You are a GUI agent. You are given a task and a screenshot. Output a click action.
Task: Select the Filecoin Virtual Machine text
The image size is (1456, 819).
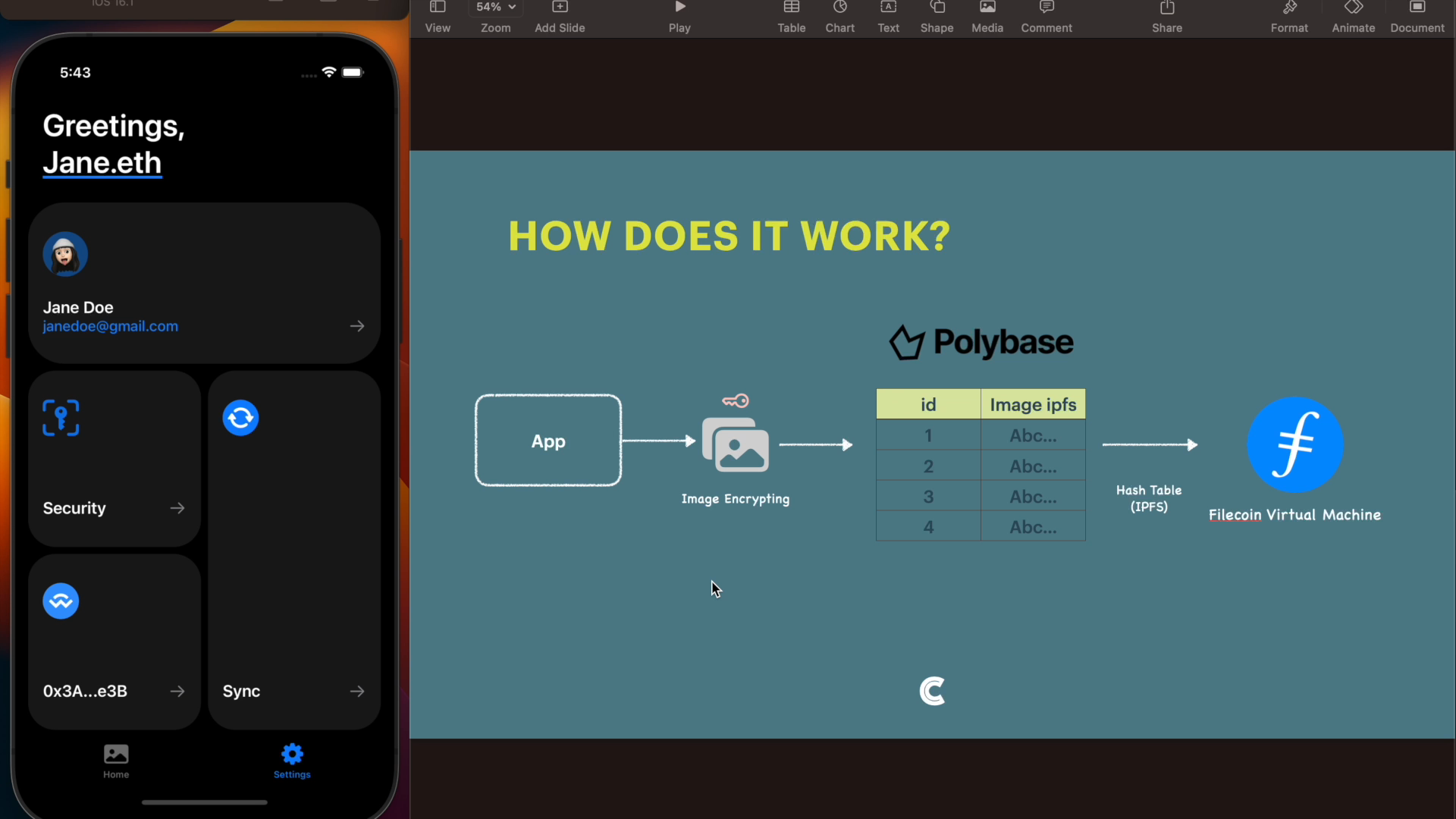click(1294, 515)
